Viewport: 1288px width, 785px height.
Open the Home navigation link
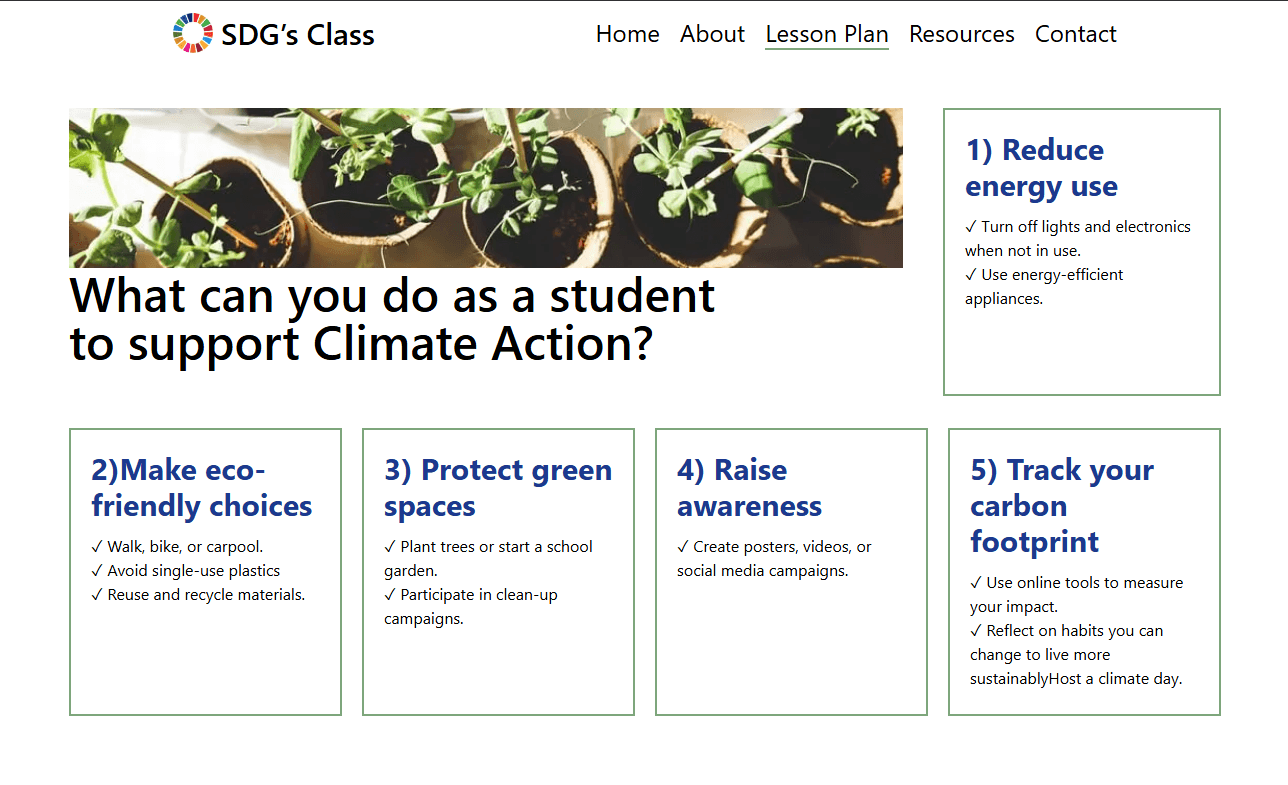point(627,34)
